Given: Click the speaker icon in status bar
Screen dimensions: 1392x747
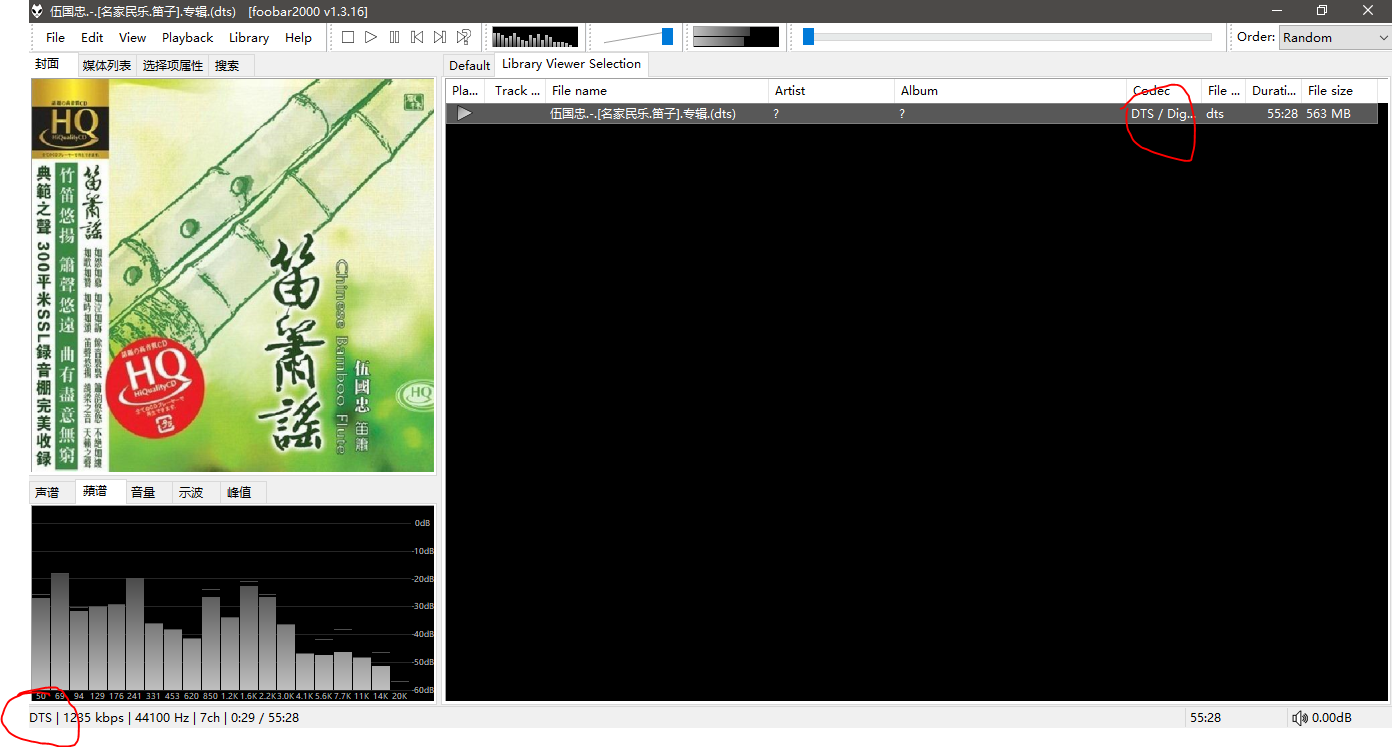Looking at the screenshot, I should point(1299,717).
